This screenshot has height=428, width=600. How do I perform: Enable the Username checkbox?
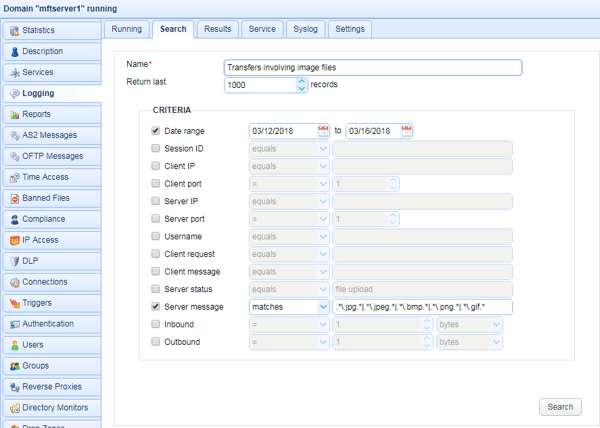point(155,236)
